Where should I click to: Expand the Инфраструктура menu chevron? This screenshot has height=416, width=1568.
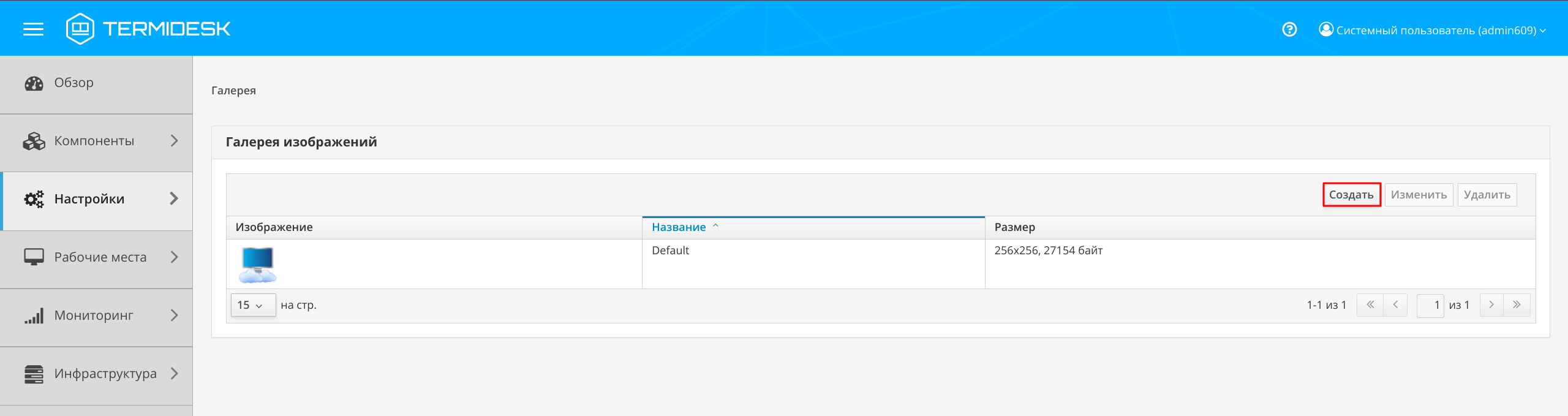pos(175,373)
